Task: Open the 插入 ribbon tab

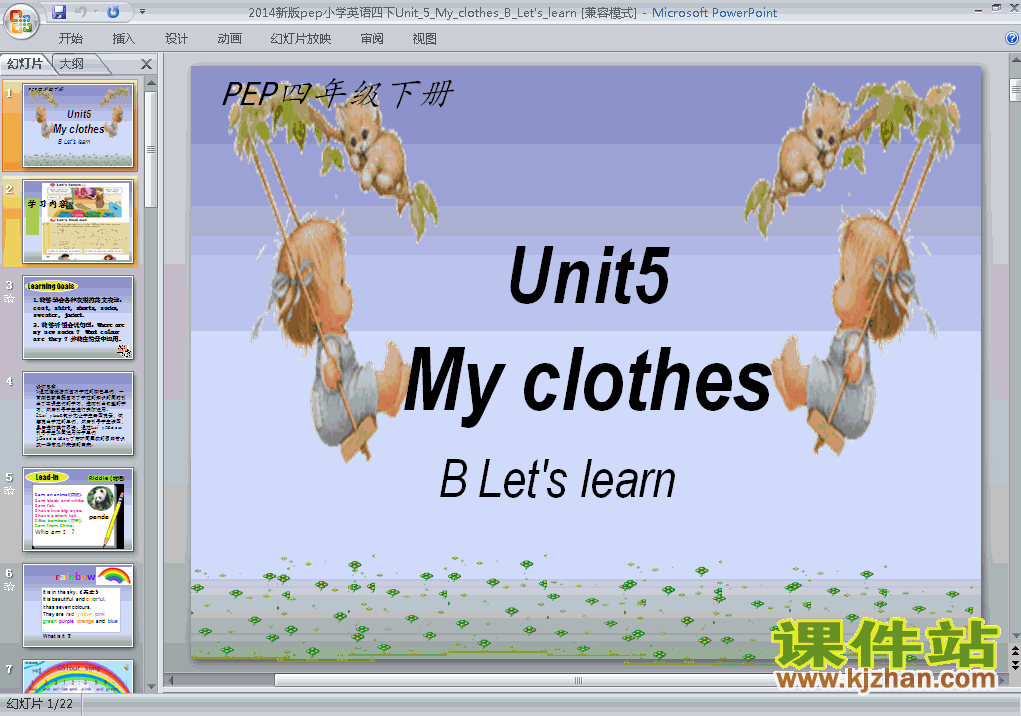Action: tap(124, 38)
